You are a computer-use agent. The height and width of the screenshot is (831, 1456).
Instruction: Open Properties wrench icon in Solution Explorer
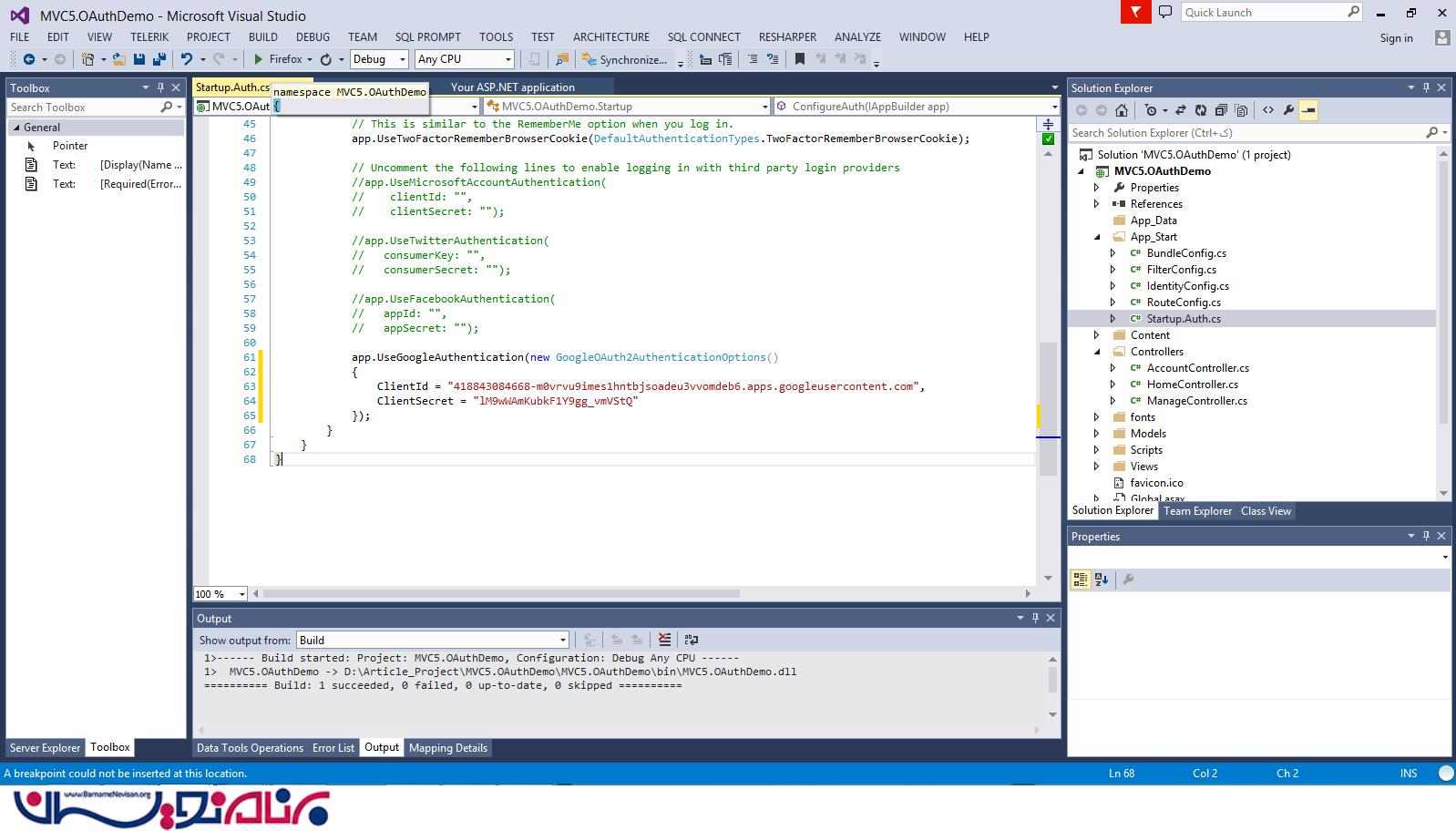point(1288,110)
